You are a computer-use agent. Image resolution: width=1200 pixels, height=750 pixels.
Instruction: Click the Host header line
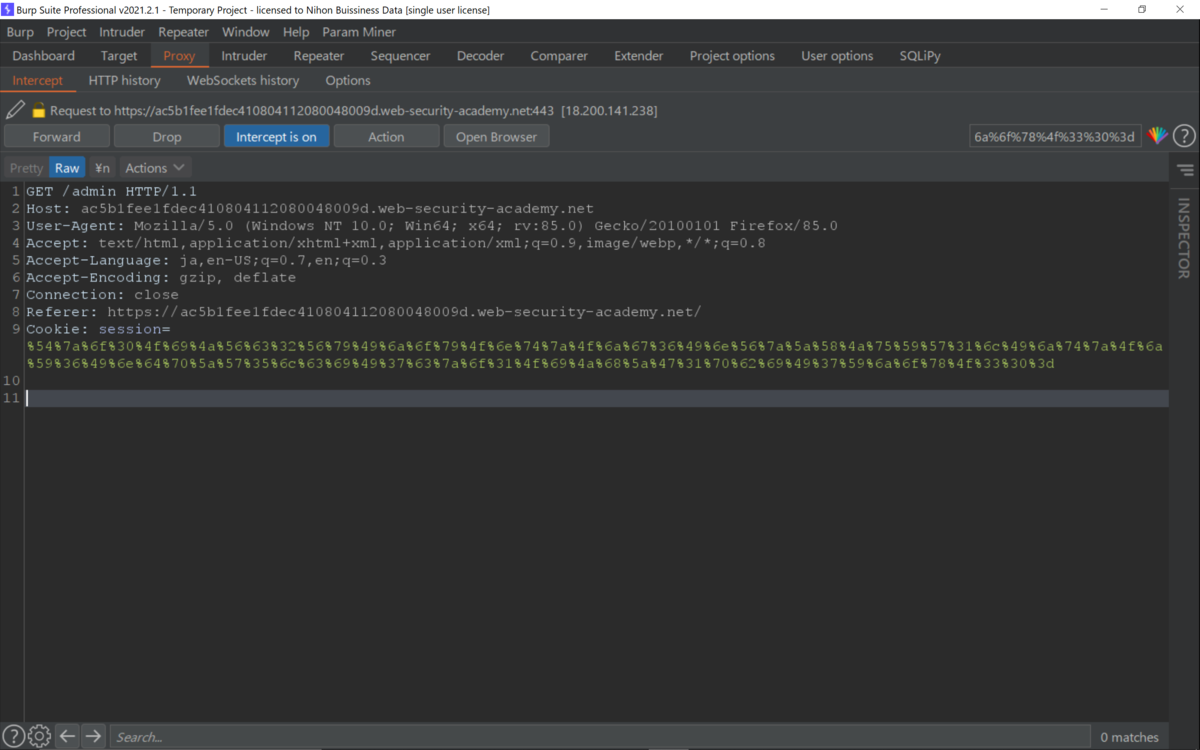pyautogui.click(x=310, y=208)
